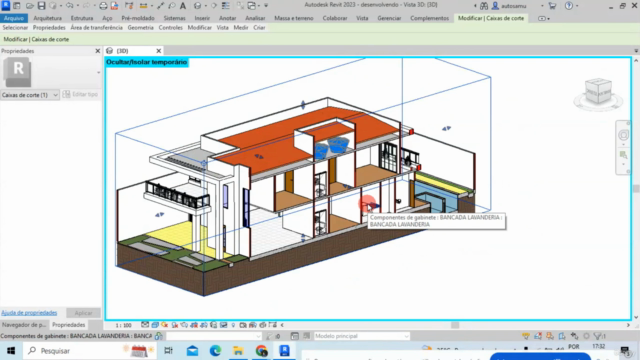This screenshot has width=640, height=360.
Task: Open the 'Modelo principal' design option dropdown
Action: (361, 336)
